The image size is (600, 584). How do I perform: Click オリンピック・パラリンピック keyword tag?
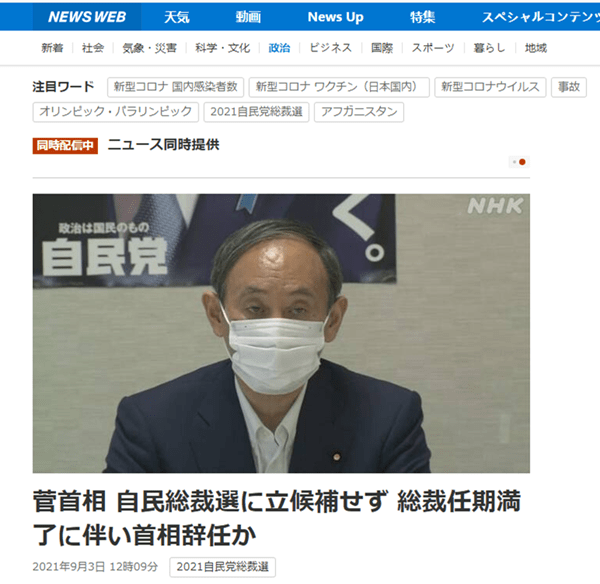tap(116, 112)
